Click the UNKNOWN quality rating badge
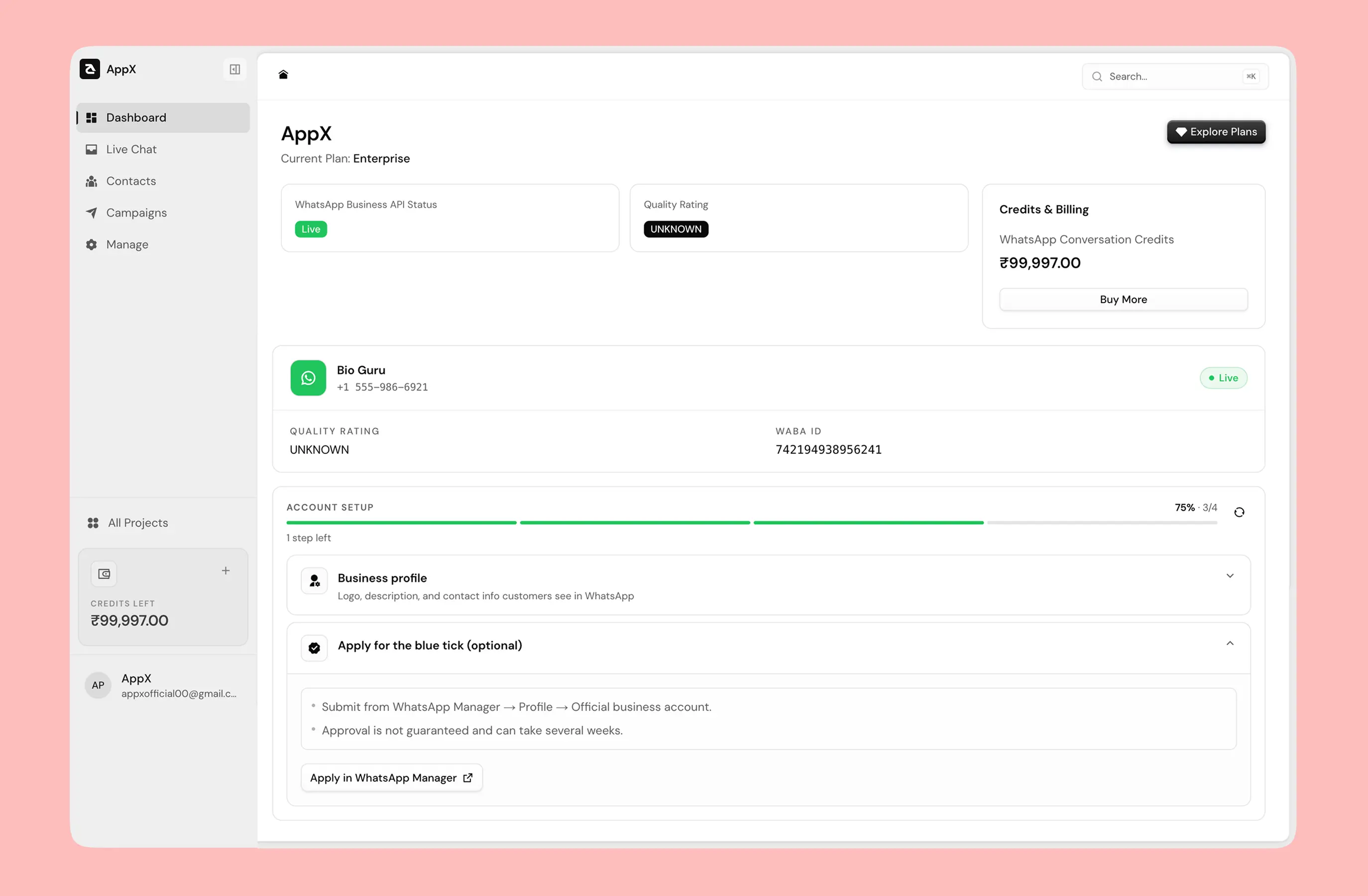Viewport: 1368px width, 896px height. (676, 229)
